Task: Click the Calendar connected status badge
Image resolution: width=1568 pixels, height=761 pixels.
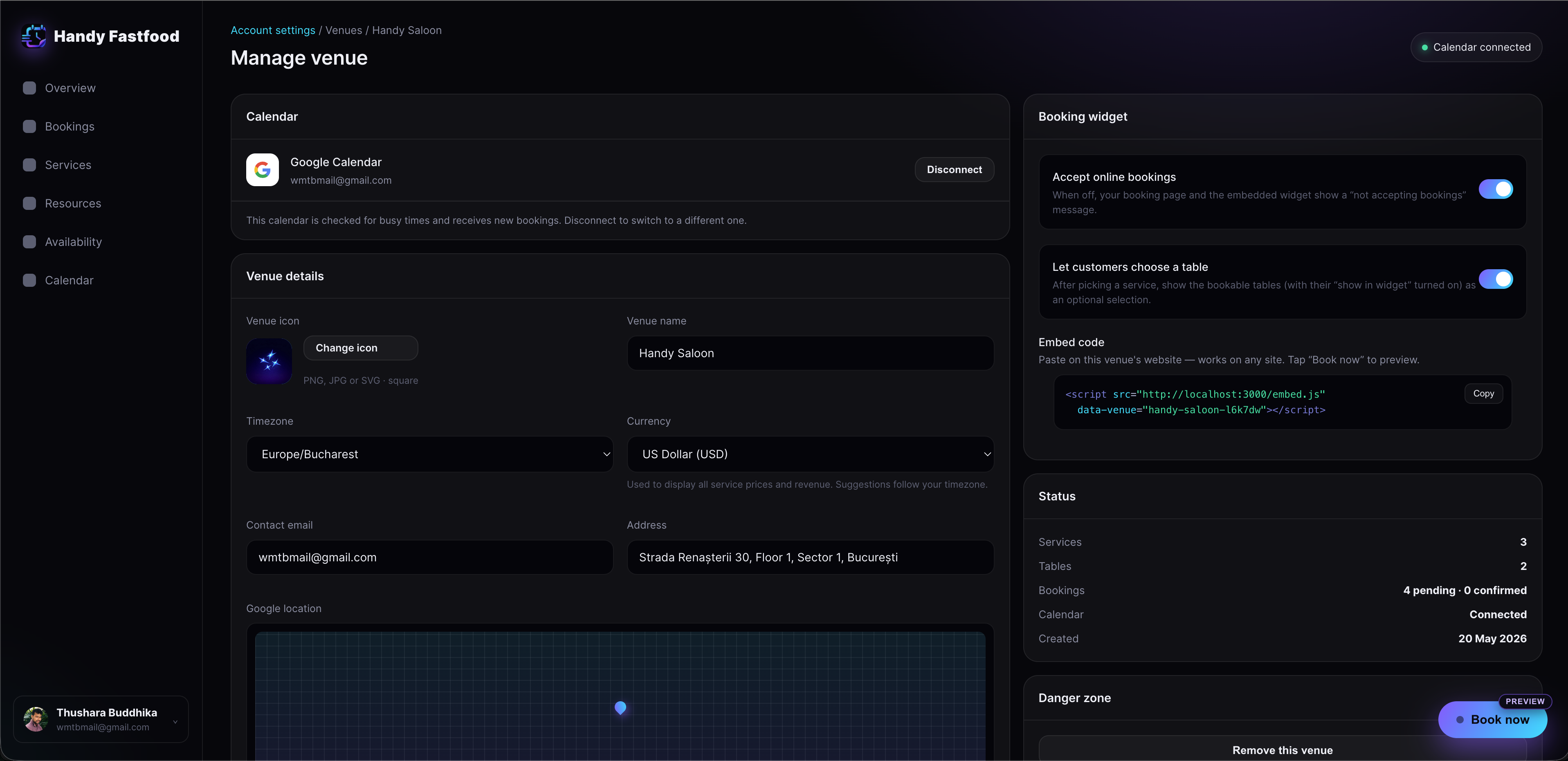Action: 1476,47
